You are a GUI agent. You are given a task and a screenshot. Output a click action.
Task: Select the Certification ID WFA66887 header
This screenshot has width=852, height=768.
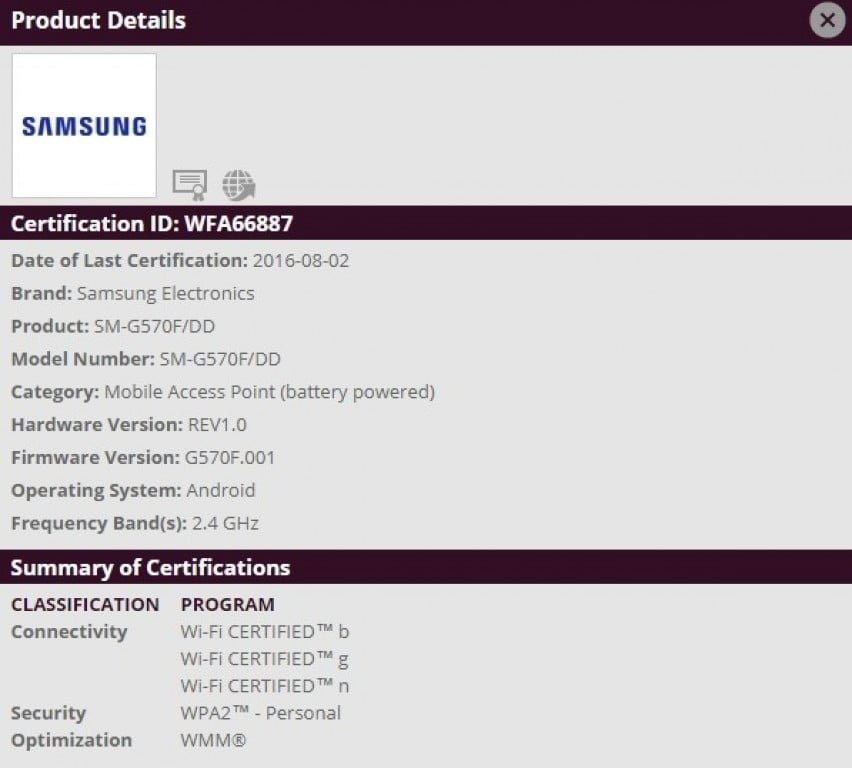click(x=152, y=224)
